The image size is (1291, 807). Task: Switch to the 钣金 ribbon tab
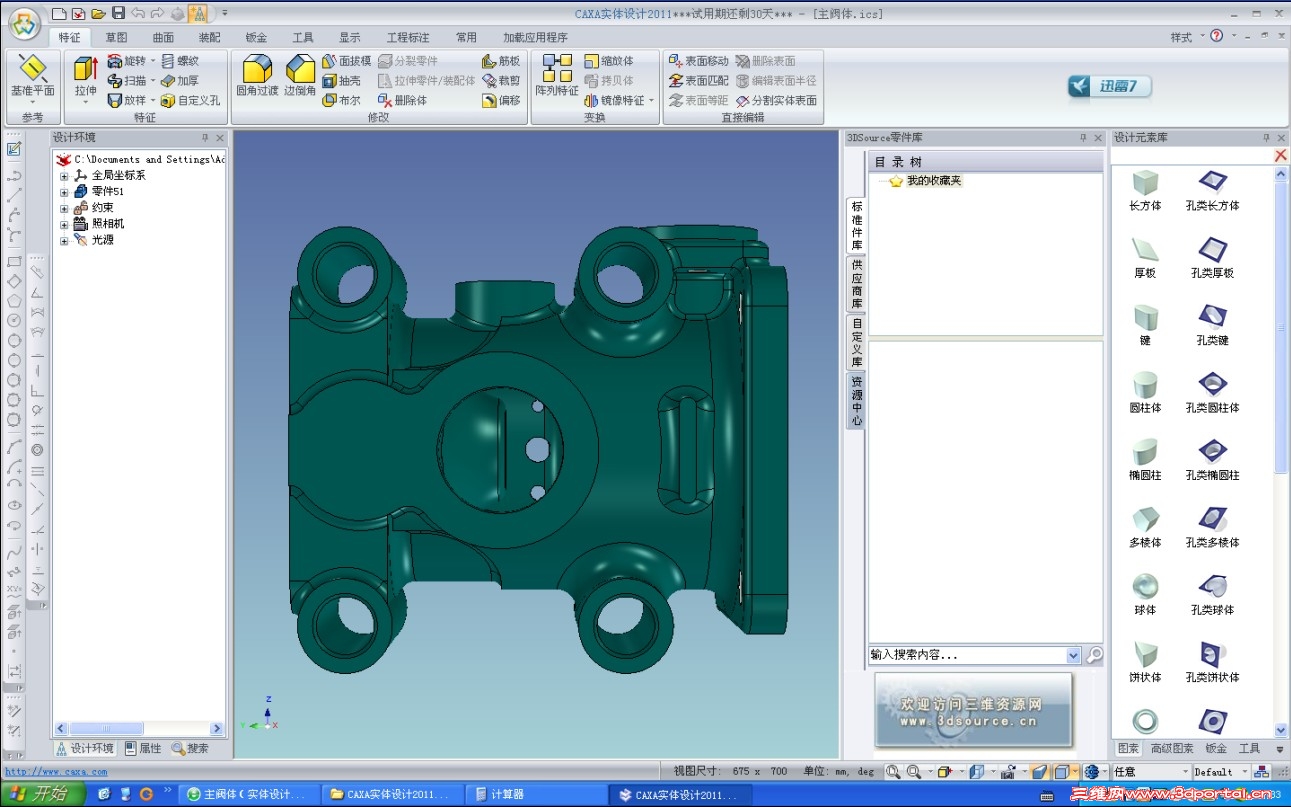(256, 38)
